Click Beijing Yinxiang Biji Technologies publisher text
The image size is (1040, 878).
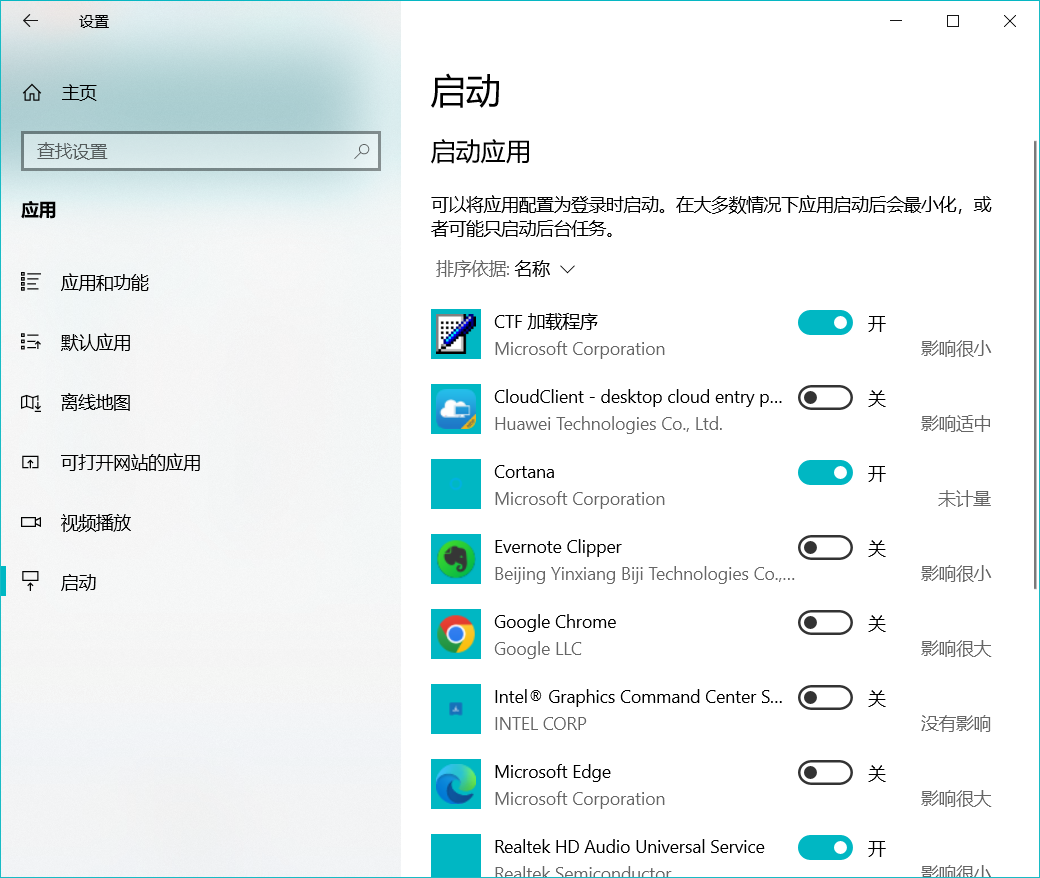point(644,574)
